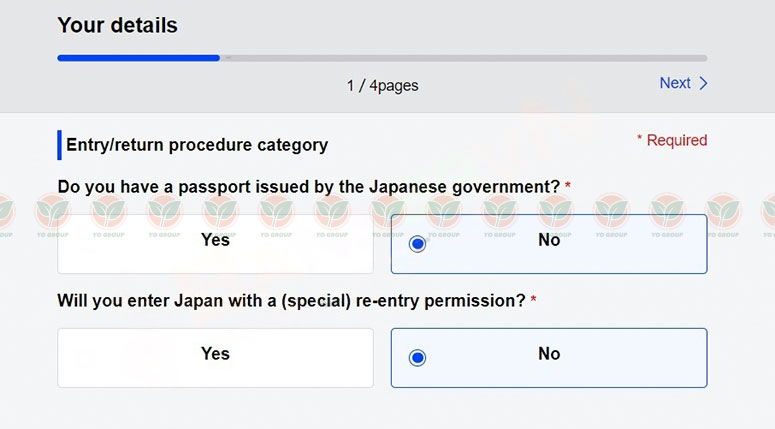The image size is (775, 429).
Task: Click the filled radio dot in re-entry No box
Action: pyautogui.click(x=418, y=358)
